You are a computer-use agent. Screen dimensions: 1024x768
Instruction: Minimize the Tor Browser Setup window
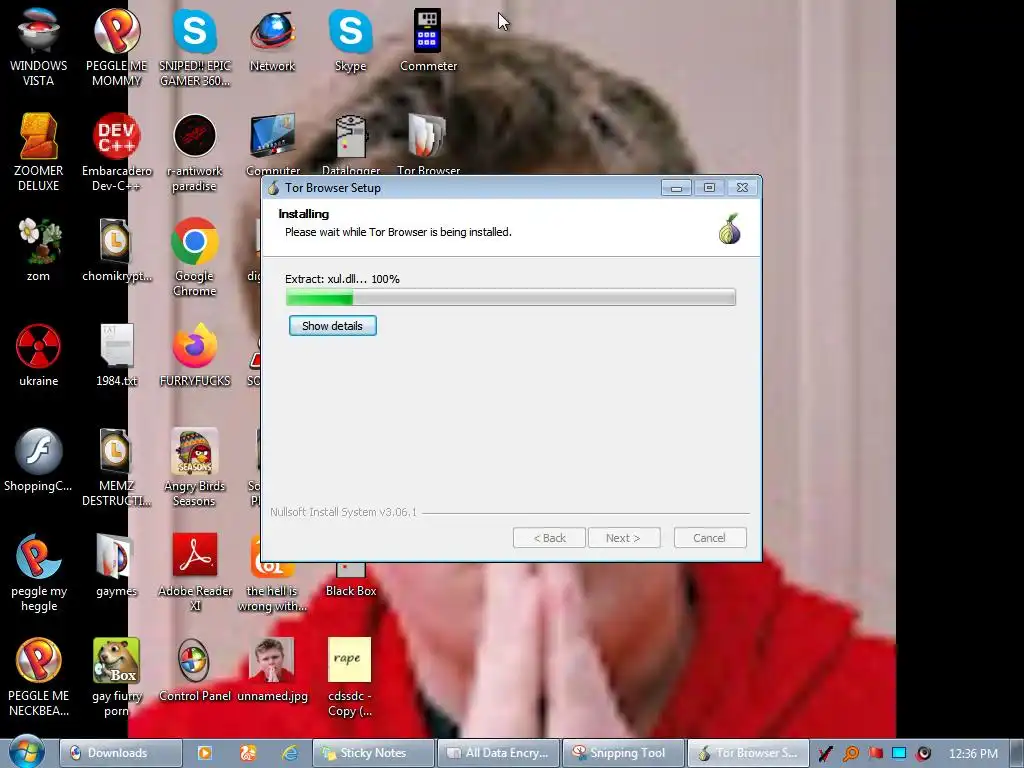[676, 188]
